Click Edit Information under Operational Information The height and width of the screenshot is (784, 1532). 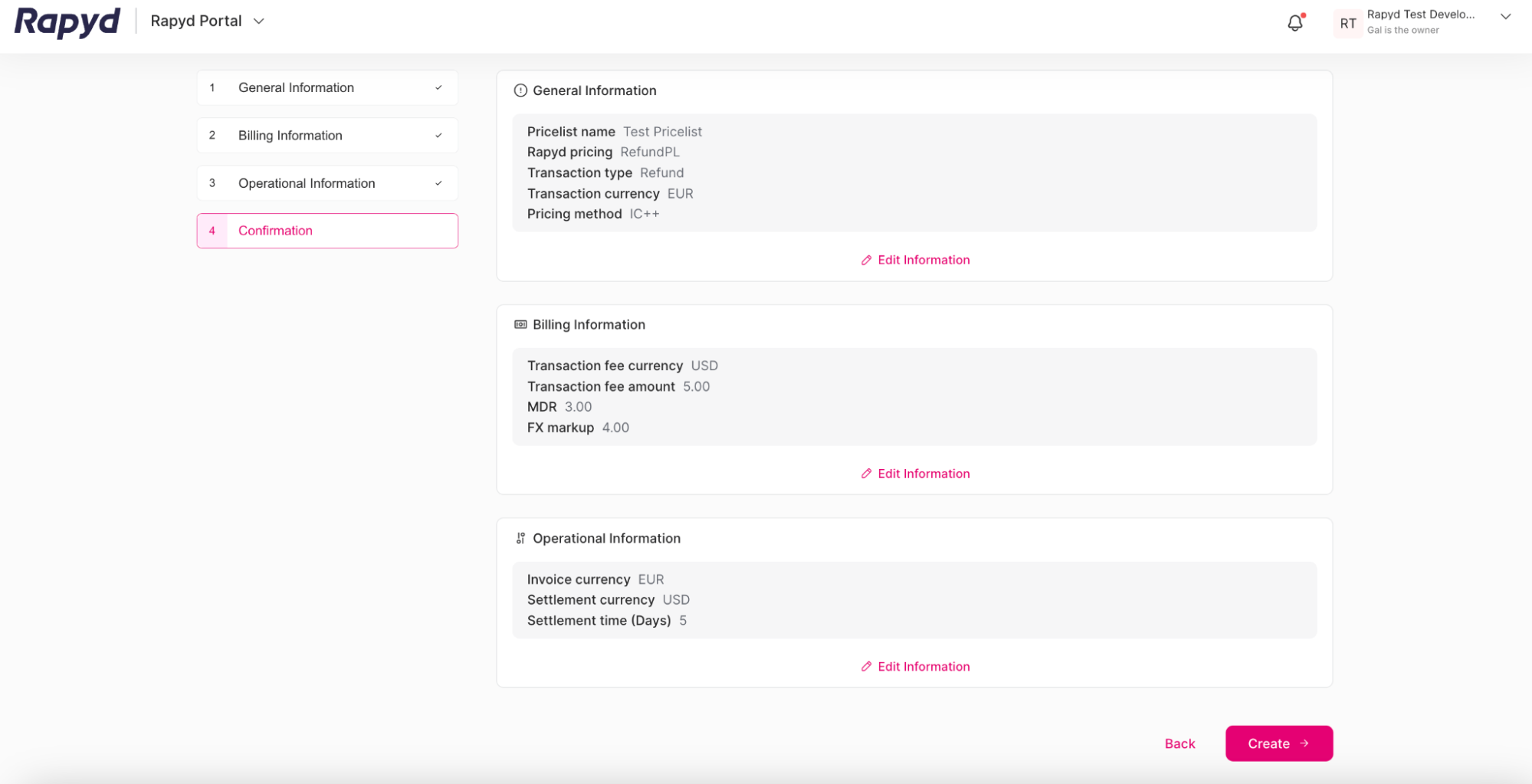click(915, 666)
